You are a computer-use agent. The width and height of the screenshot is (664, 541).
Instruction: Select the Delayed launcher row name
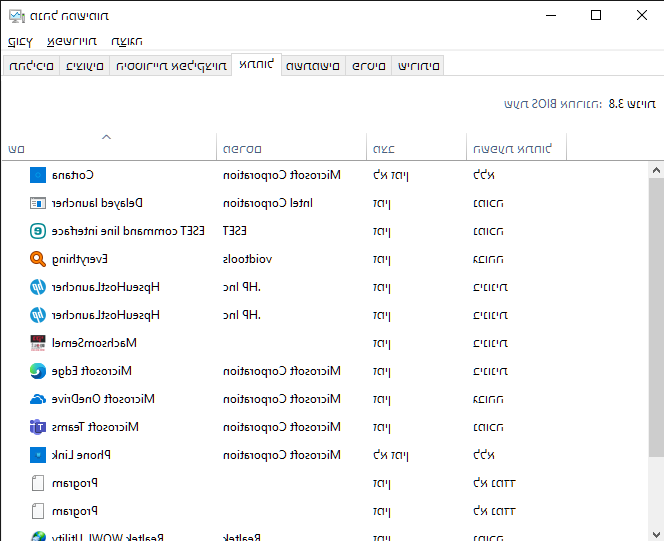[x=97, y=203]
